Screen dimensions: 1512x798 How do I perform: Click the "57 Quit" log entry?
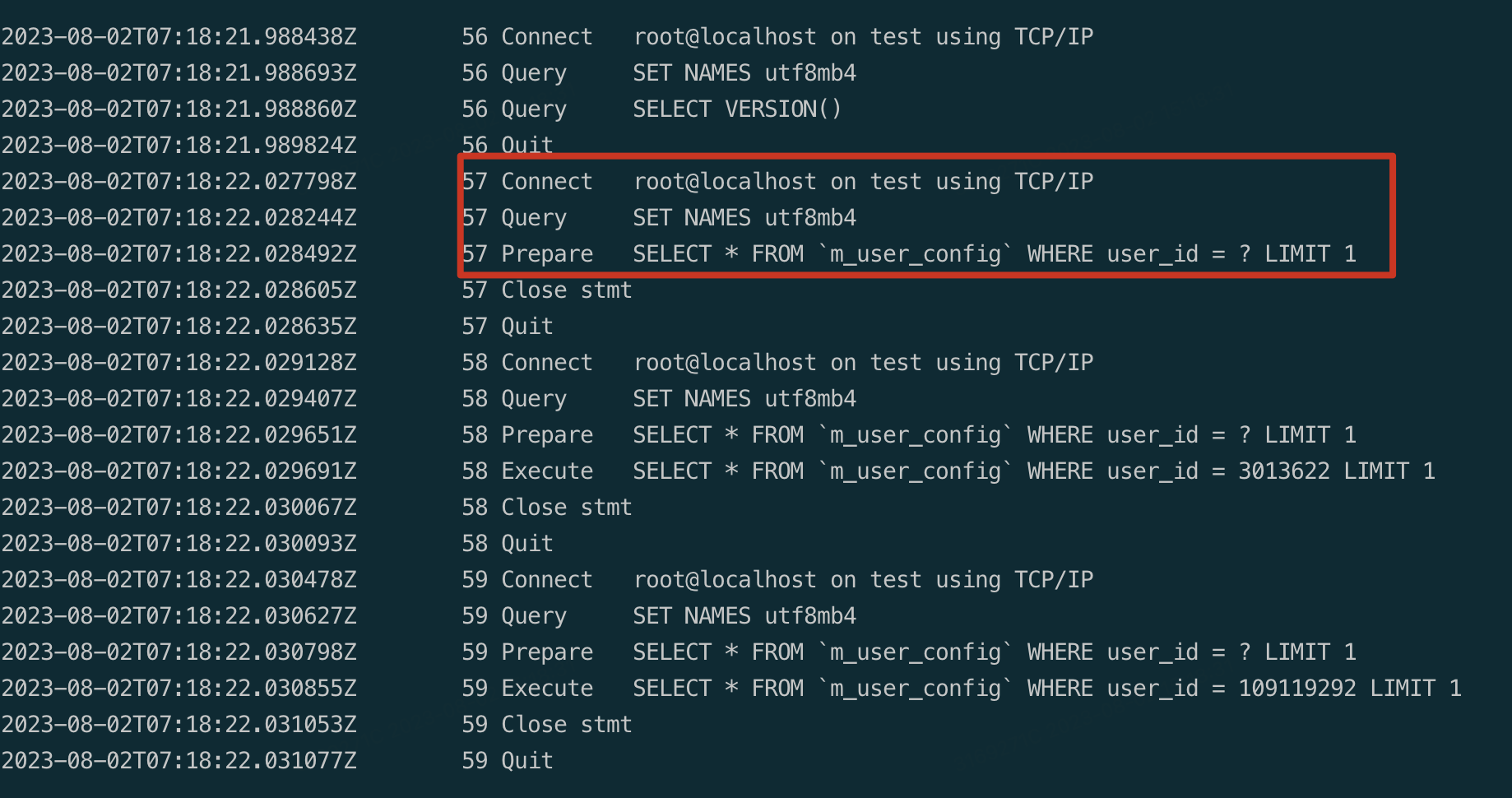[507, 327]
